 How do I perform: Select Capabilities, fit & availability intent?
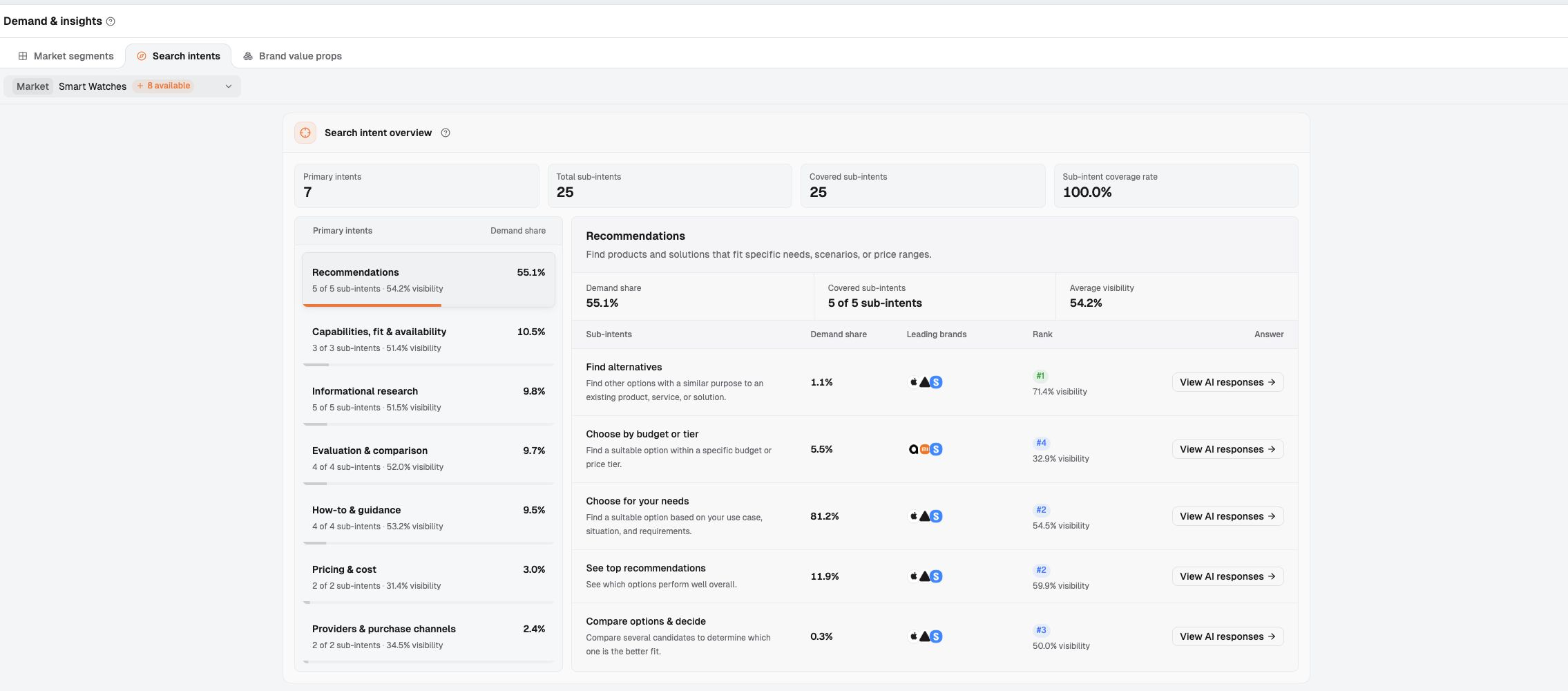[428, 339]
